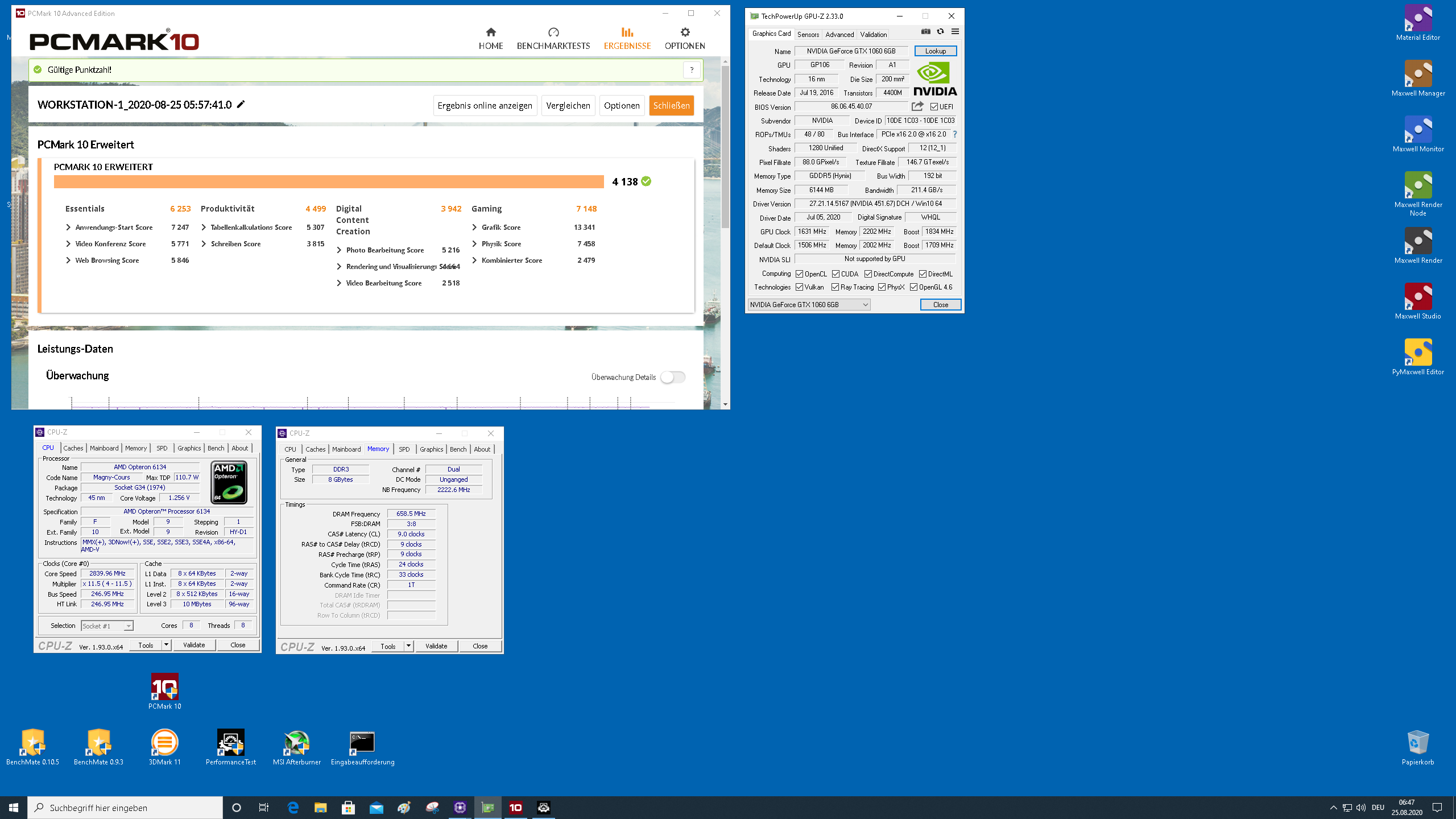The height and width of the screenshot is (819, 1456).
Task: Open Papierkorb recycle bin
Action: pos(1418,747)
